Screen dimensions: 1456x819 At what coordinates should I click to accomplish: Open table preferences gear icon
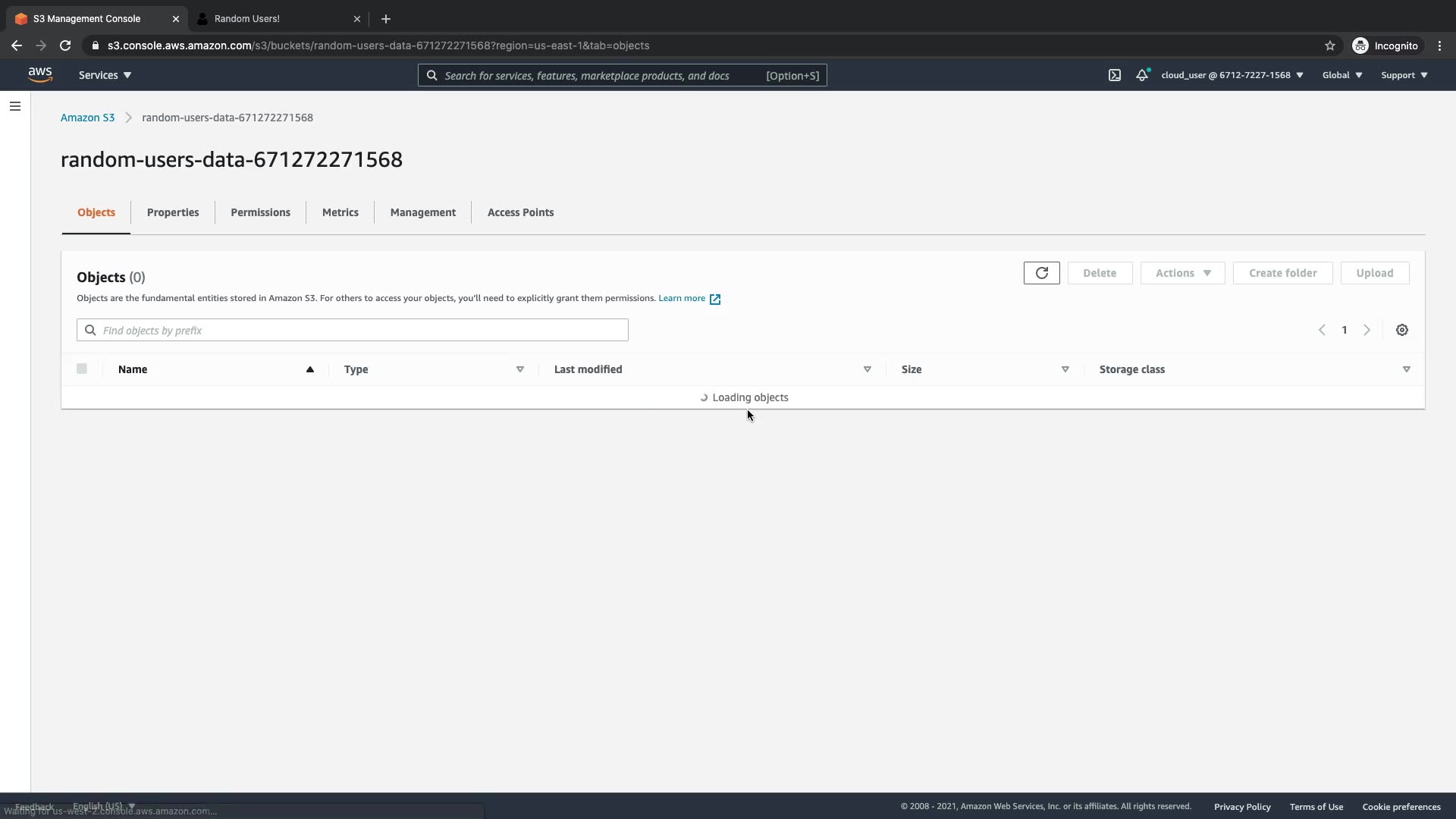click(1401, 330)
